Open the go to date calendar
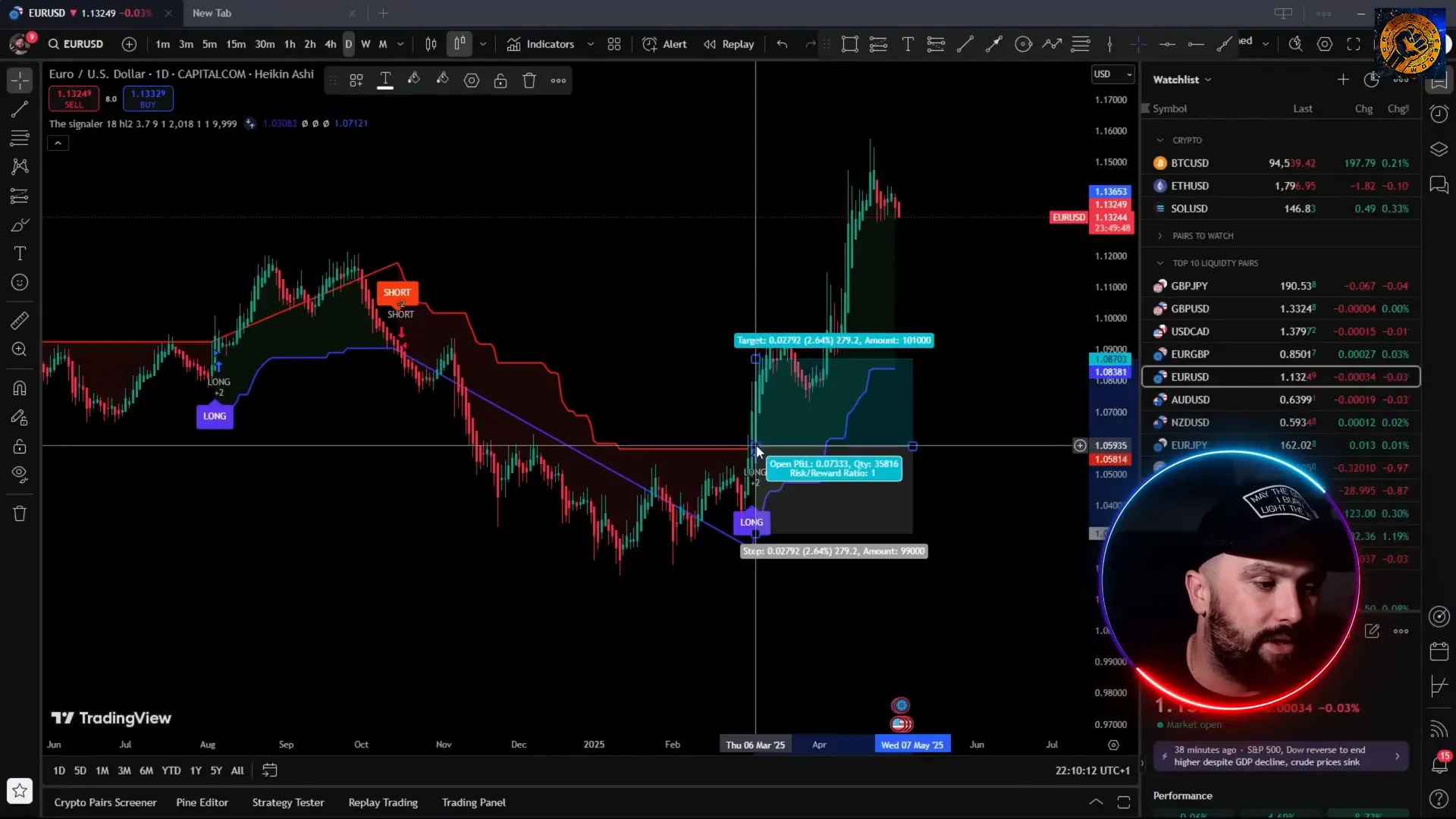 point(269,770)
